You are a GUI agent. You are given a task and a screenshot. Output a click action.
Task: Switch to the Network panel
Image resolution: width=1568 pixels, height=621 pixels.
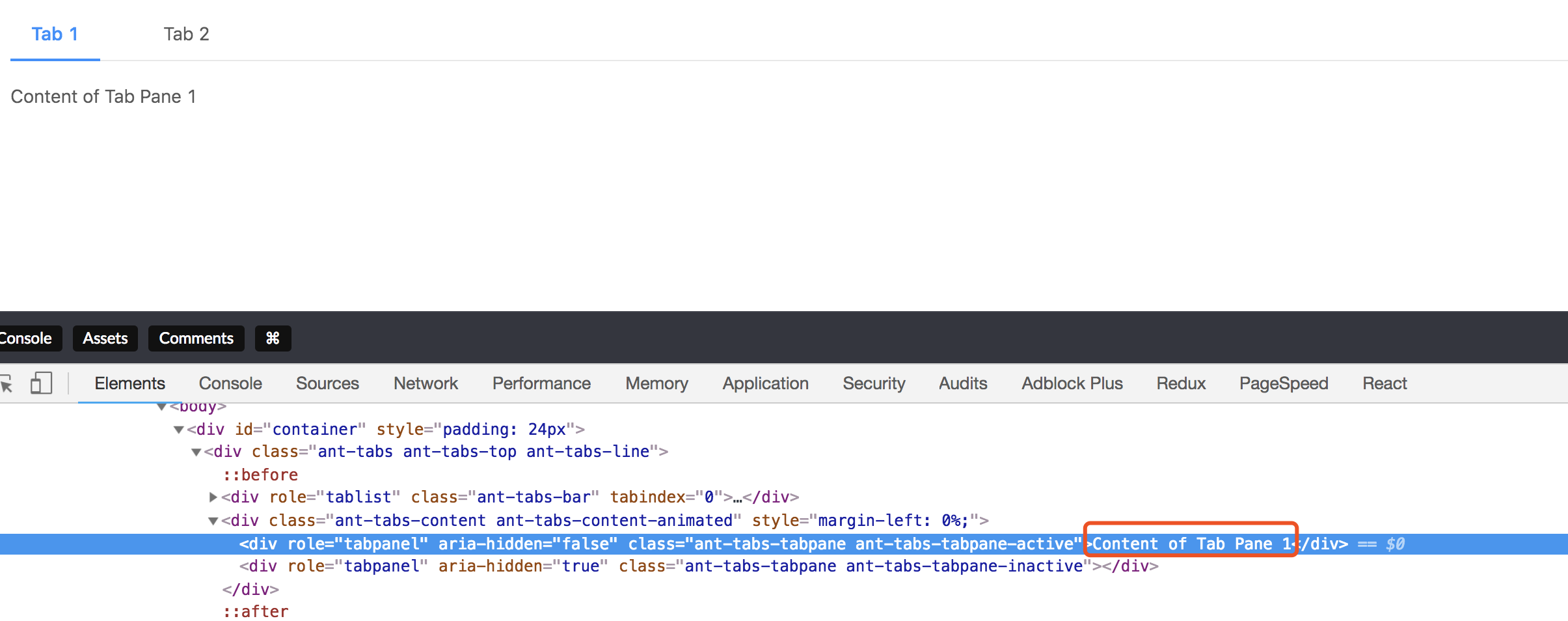pos(425,383)
